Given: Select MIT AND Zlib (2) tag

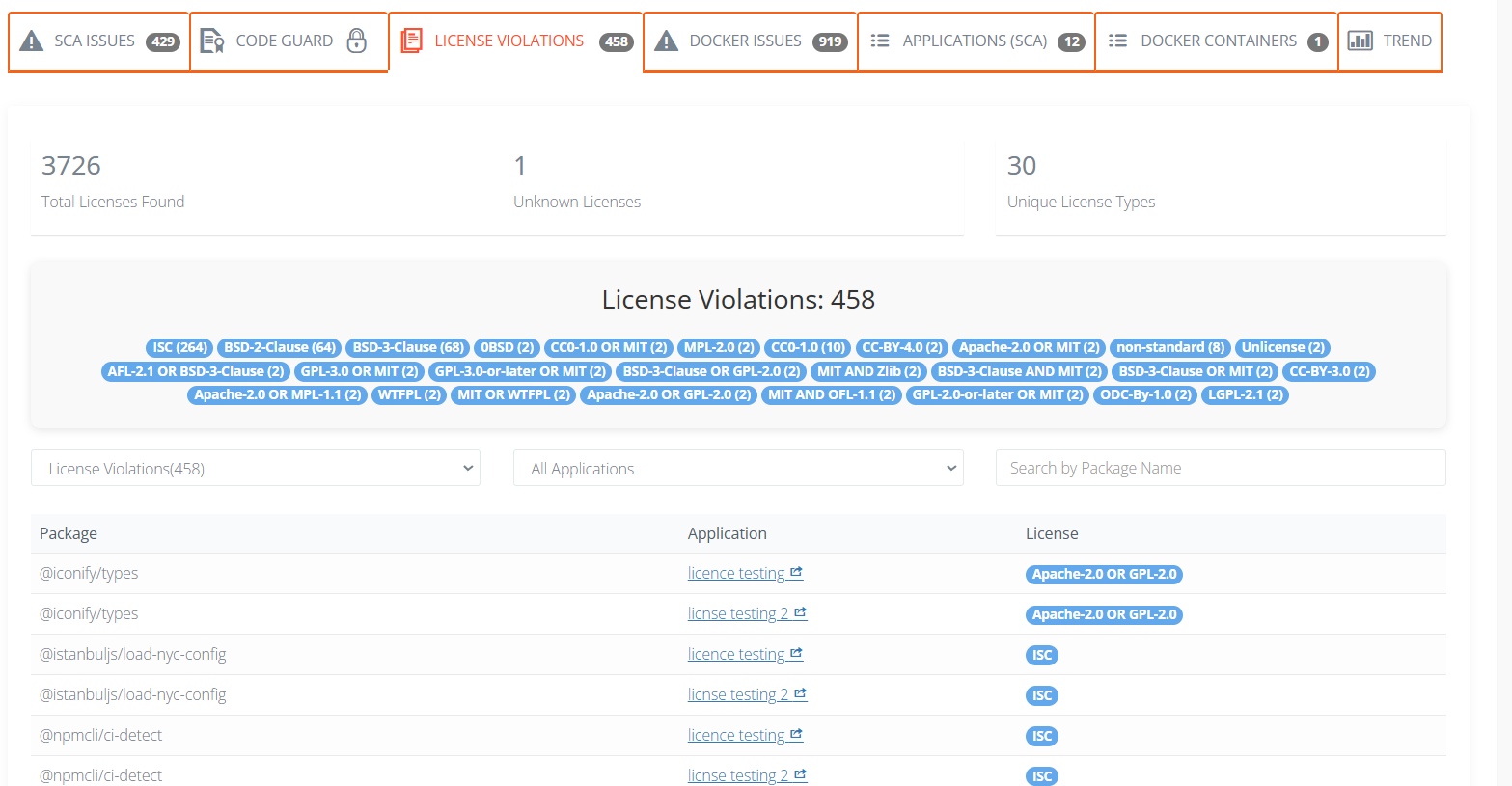Looking at the screenshot, I should click(868, 371).
